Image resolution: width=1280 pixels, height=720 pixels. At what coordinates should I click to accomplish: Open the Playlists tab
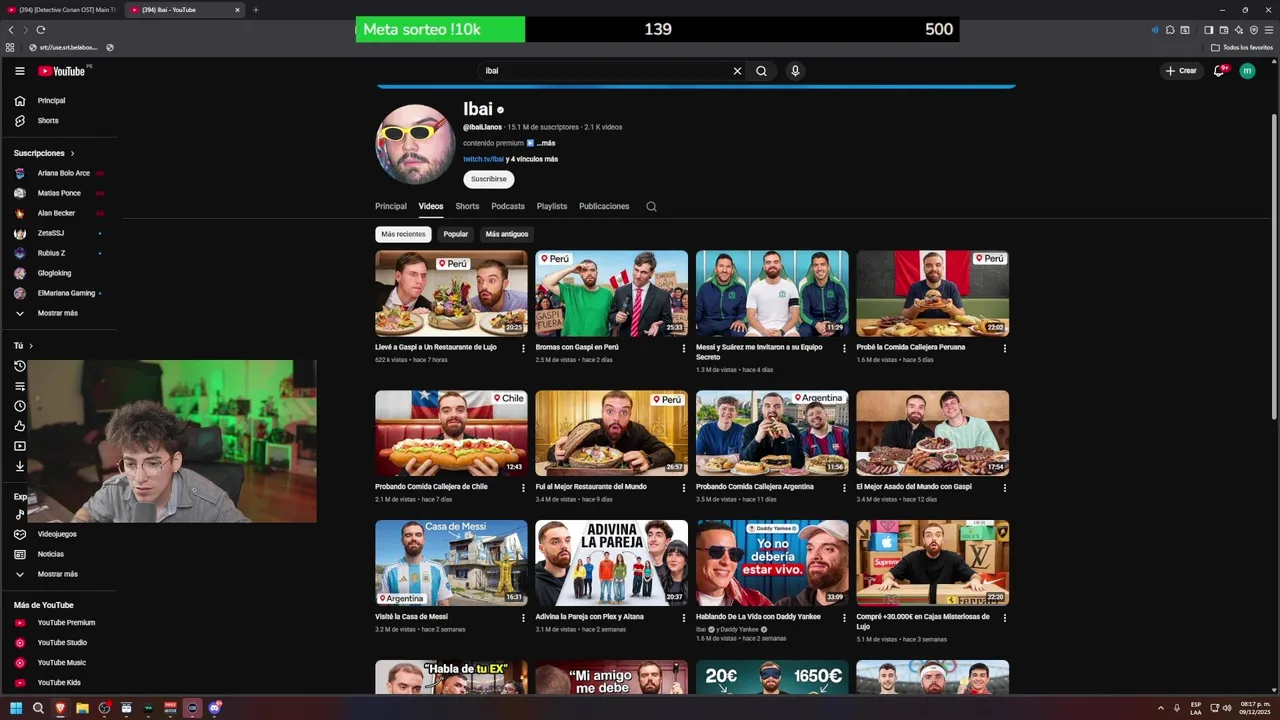point(552,206)
